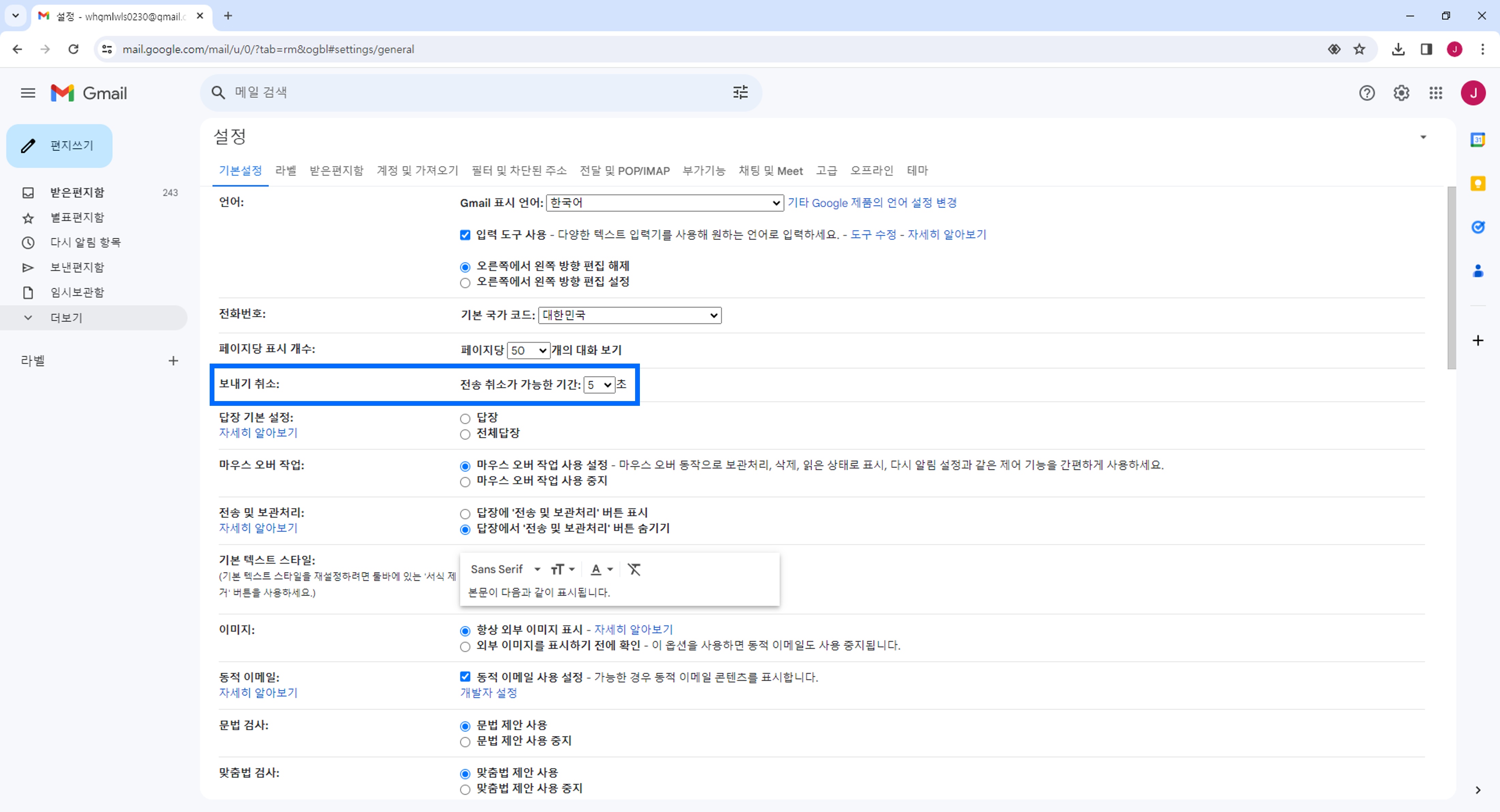Open the Google apps grid icon
Image resolution: width=1500 pixels, height=812 pixels.
tap(1435, 93)
